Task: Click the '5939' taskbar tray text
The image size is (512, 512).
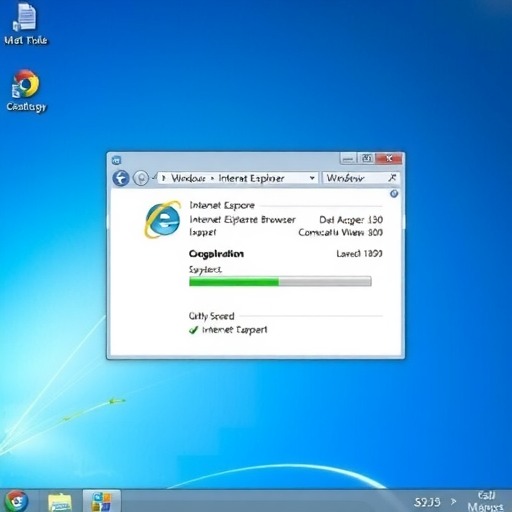Action: tap(427, 502)
